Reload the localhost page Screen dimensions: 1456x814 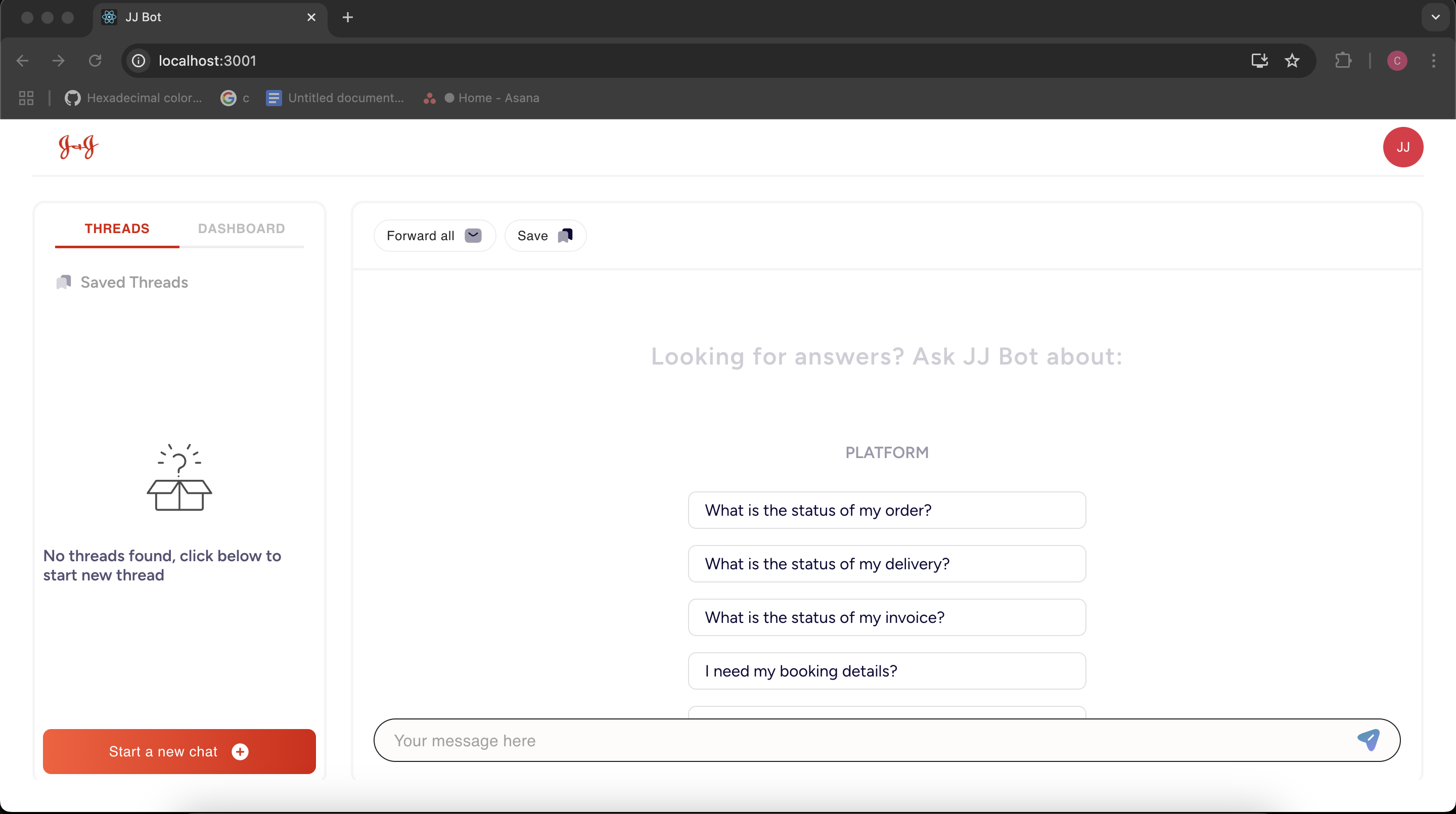[95, 61]
